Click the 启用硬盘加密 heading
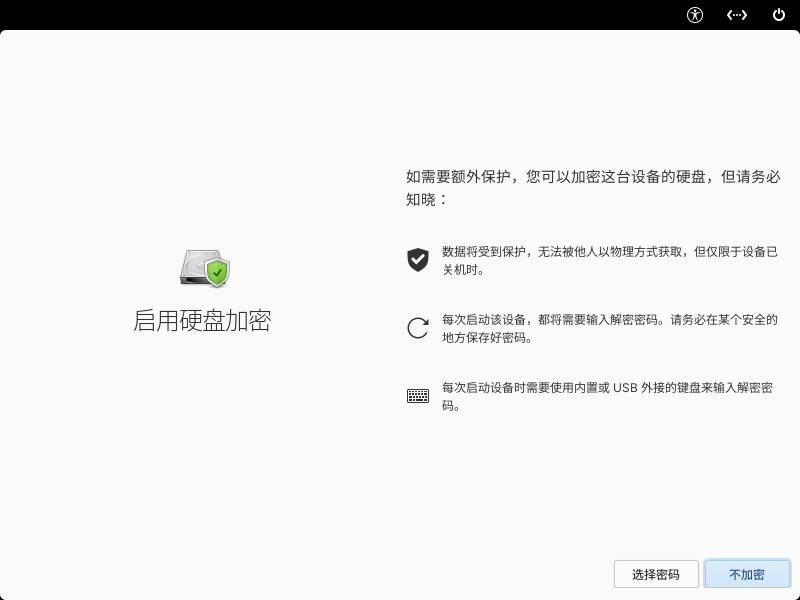The width and height of the screenshot is (800, 600). coord(202,321)
